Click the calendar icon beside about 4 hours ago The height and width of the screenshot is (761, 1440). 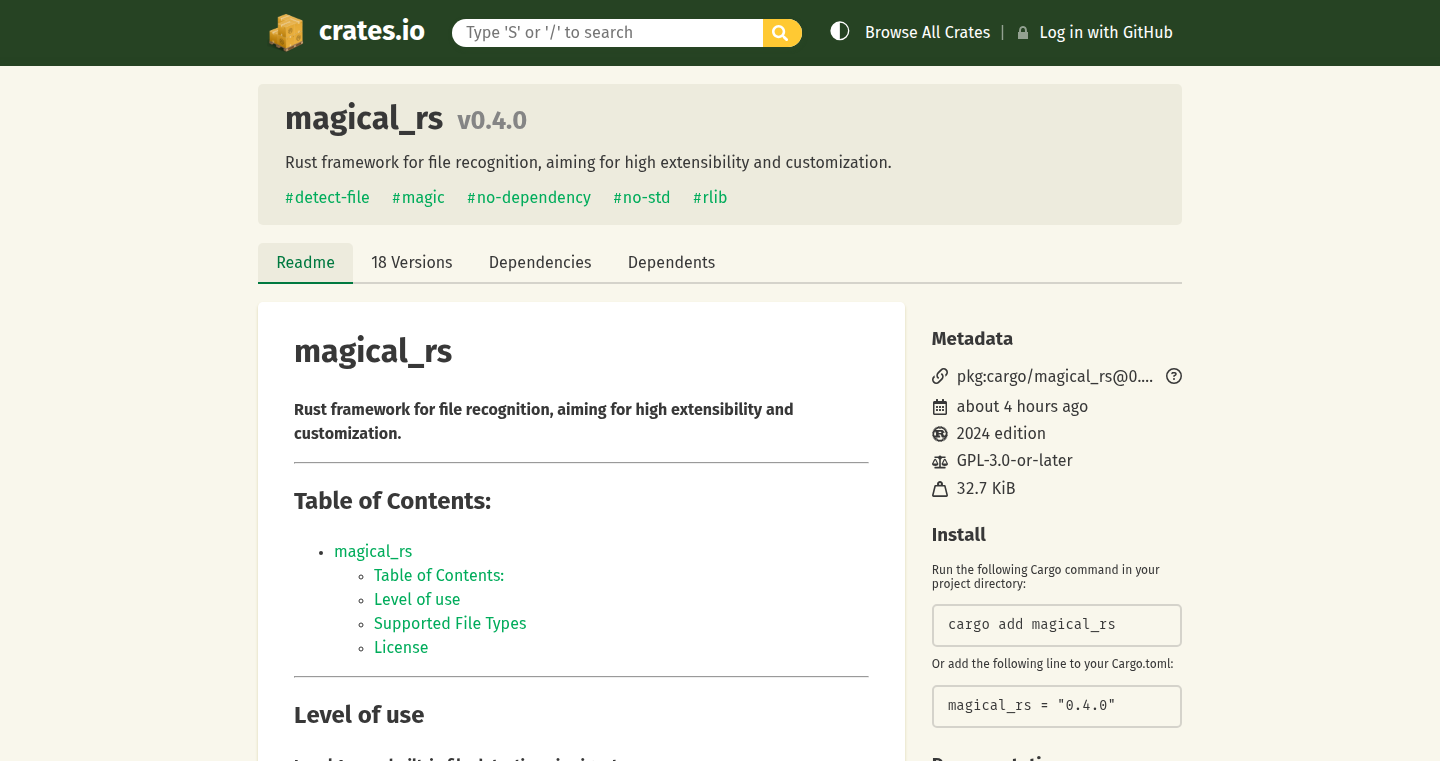[940, 407]
